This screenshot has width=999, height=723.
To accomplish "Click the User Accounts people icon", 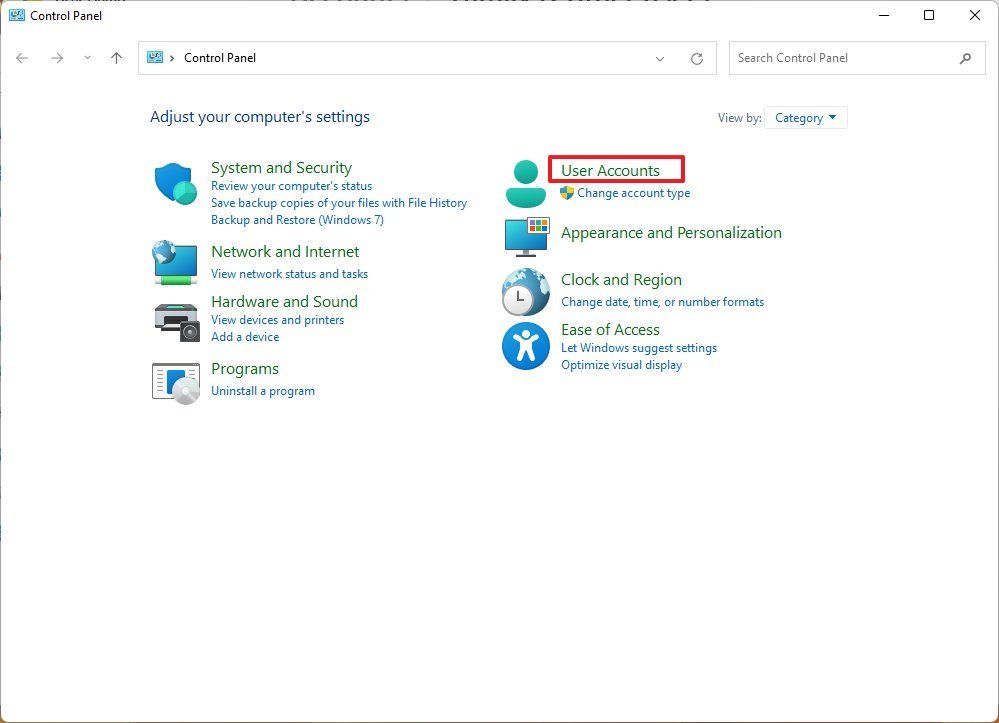I will point(525,181).
